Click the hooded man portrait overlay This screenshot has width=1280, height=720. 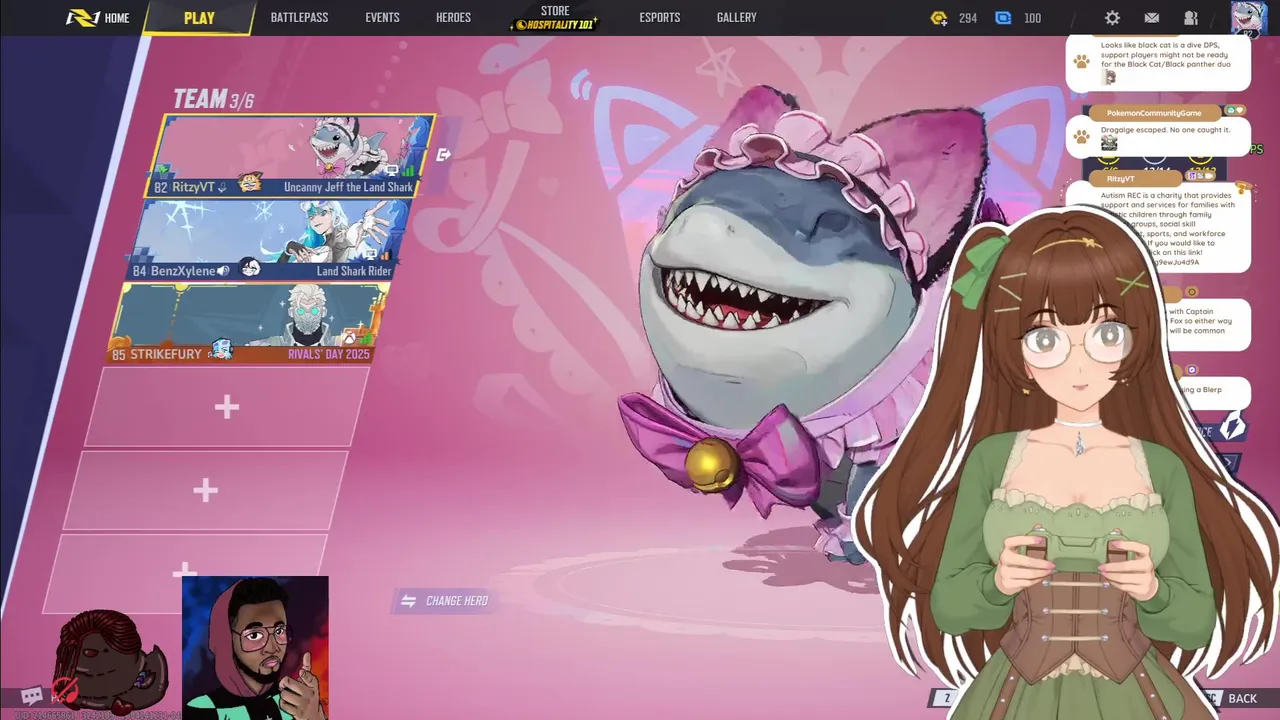(x=255, y=647)
